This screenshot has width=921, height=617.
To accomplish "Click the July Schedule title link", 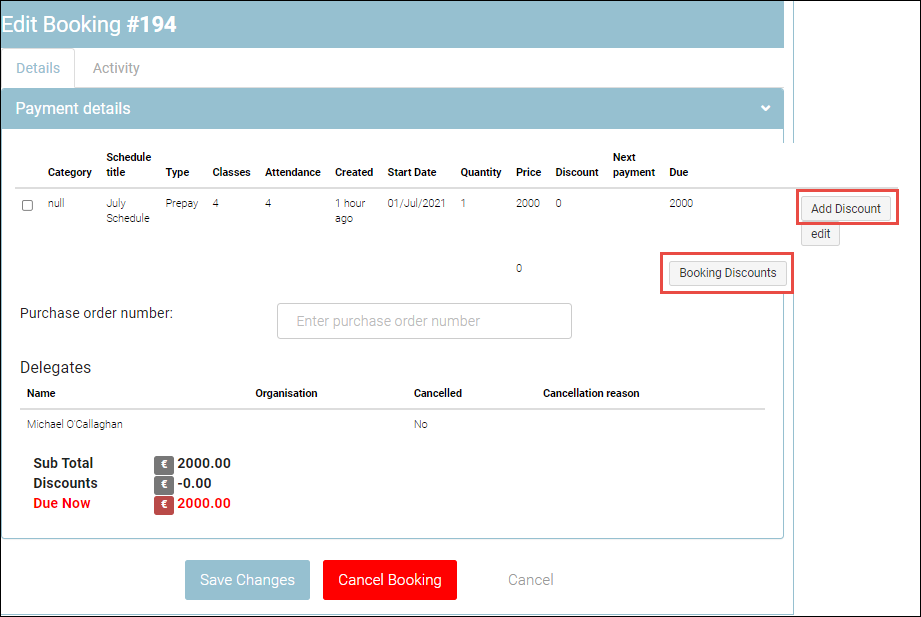I will 127,210.
